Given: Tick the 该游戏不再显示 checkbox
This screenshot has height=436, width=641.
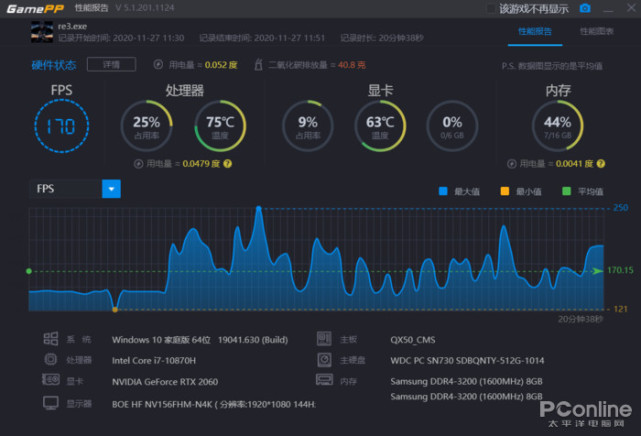Looking at the screenshot, I should click(491, 9).
